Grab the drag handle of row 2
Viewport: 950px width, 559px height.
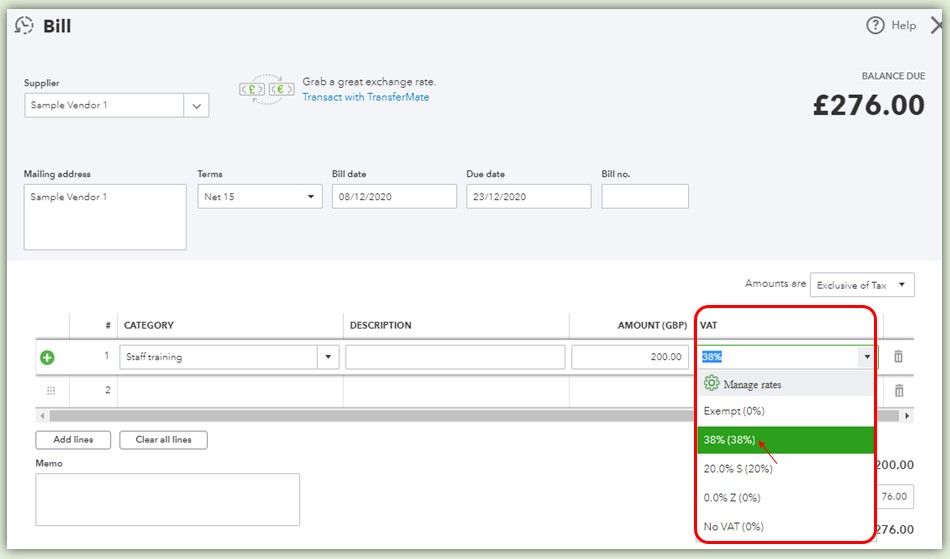(x=51, y=391)
